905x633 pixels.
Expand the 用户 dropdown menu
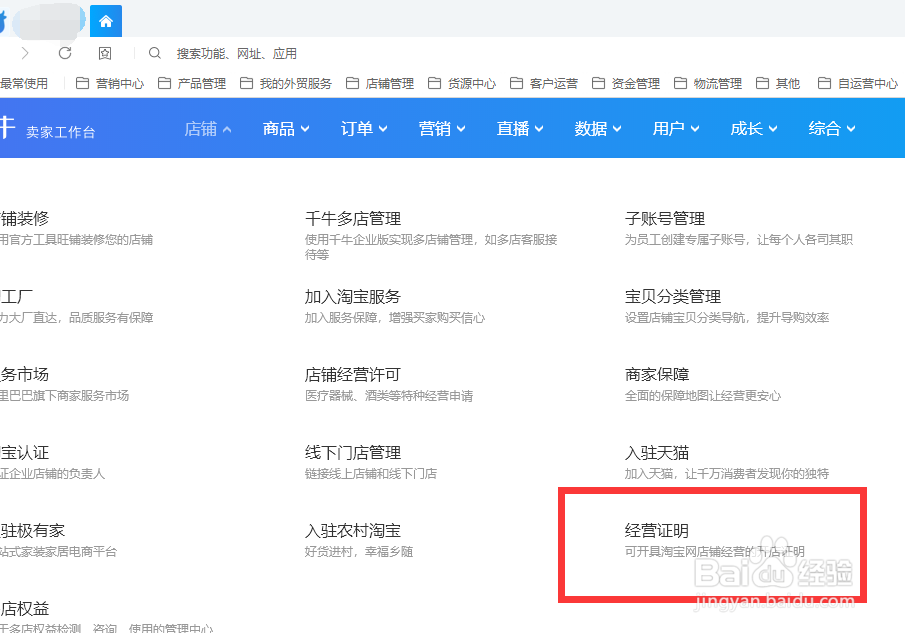676,128
